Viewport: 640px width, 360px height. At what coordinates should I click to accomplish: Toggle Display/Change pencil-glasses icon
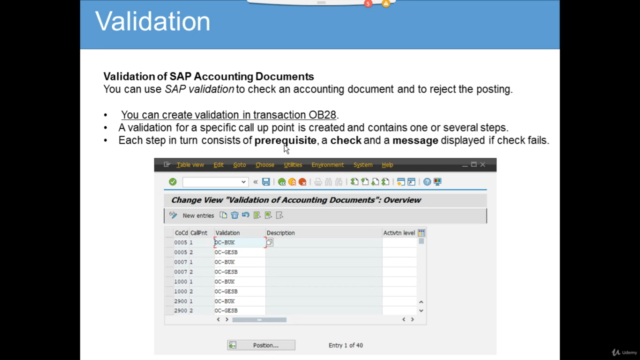(x=173, y=215)
